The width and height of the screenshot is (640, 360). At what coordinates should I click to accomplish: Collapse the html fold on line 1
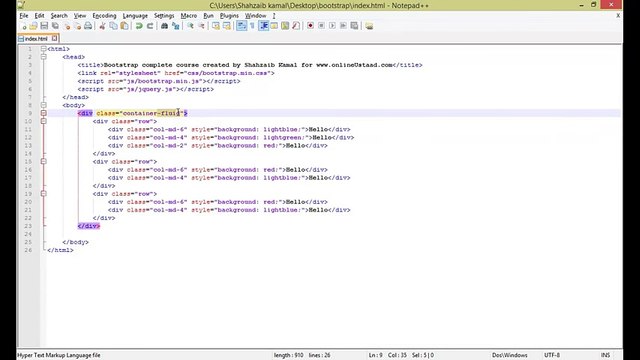pos(43,49)
